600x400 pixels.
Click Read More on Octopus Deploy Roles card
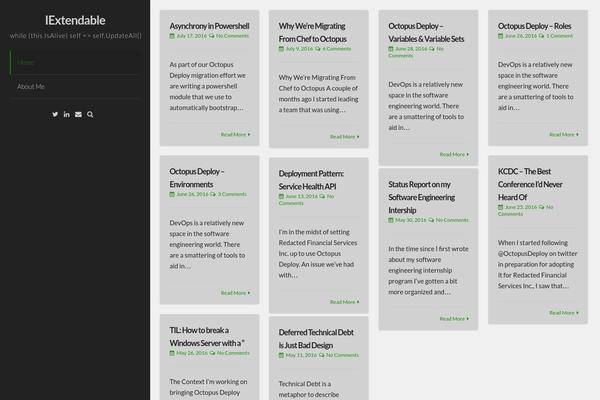564,134
